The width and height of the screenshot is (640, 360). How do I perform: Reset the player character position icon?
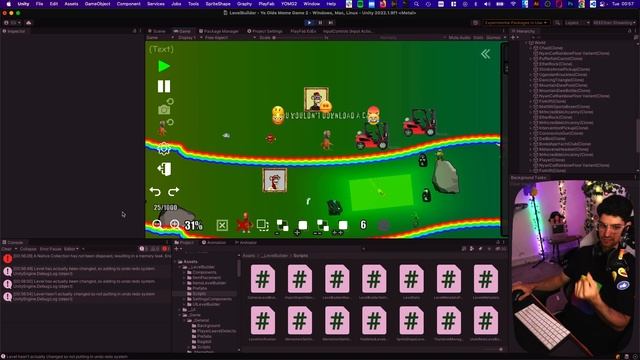pos(165,127)
